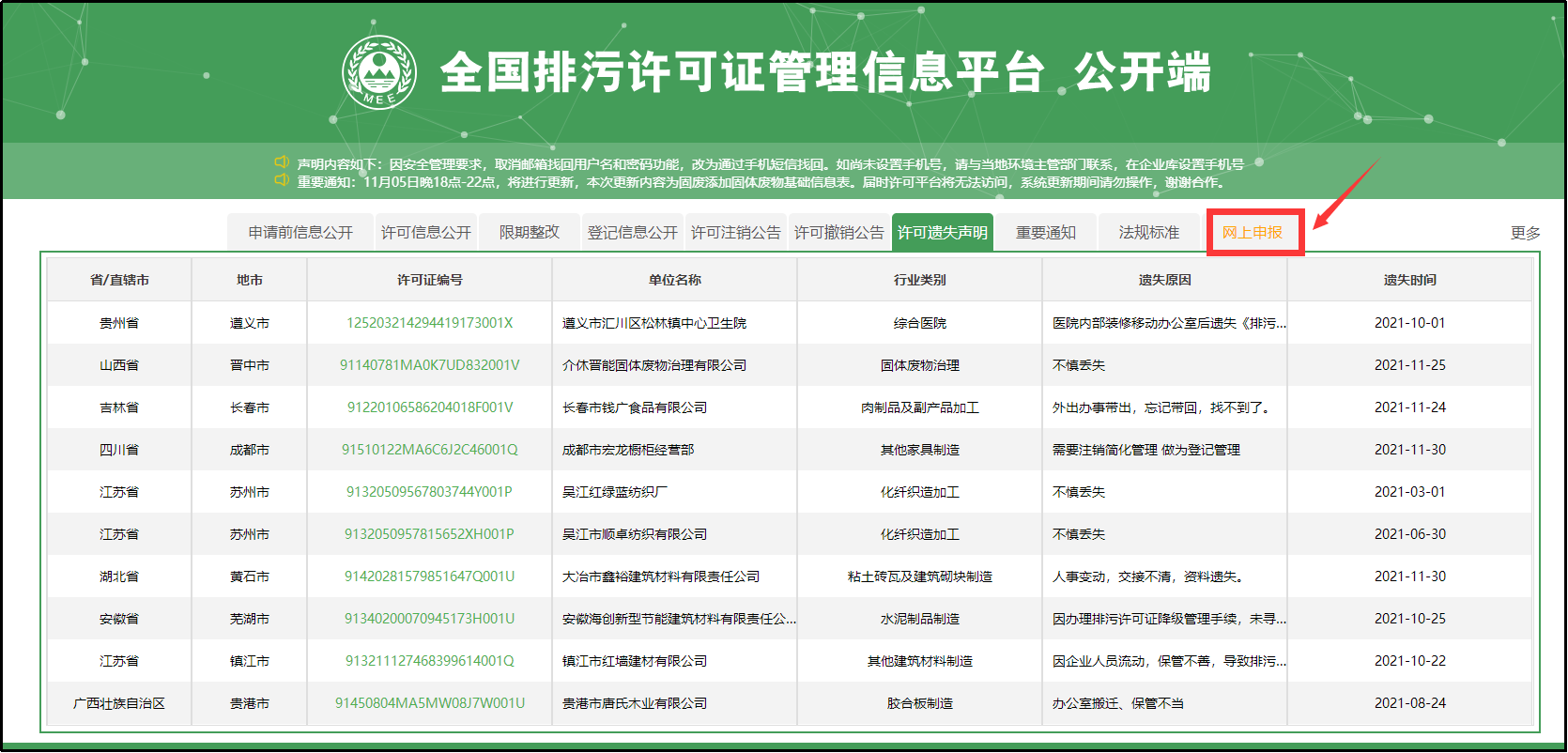The width and height of the screenshot is (1568, 753).
Task: Select the 许可遗失声明 tab
Action: [942, 232]
